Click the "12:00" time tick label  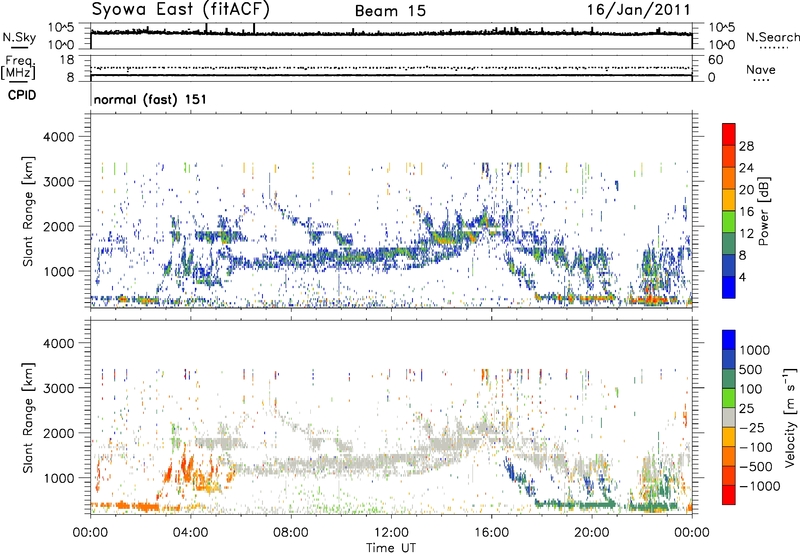(x=391, y=533)
